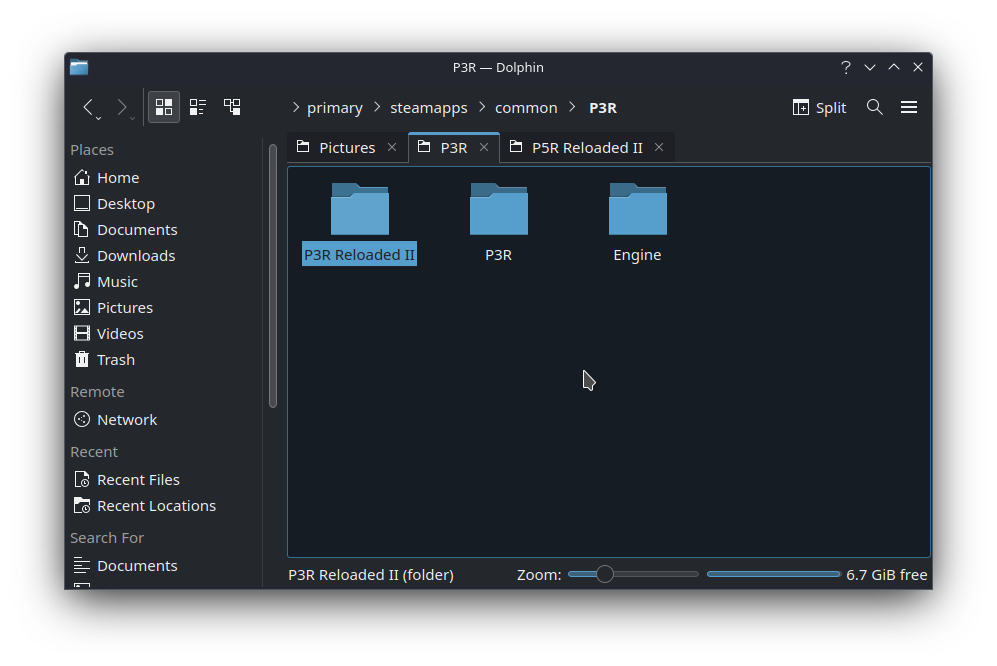Go back to previous folder

(88, 107)
